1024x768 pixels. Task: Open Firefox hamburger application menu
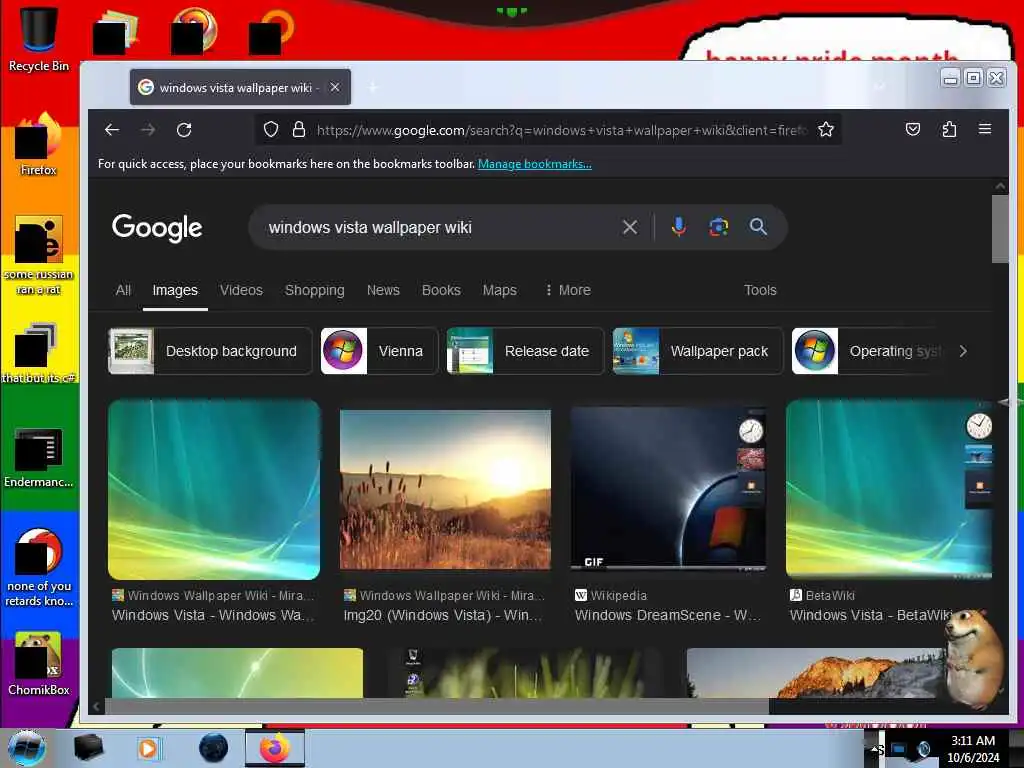(x=985, y=129)
